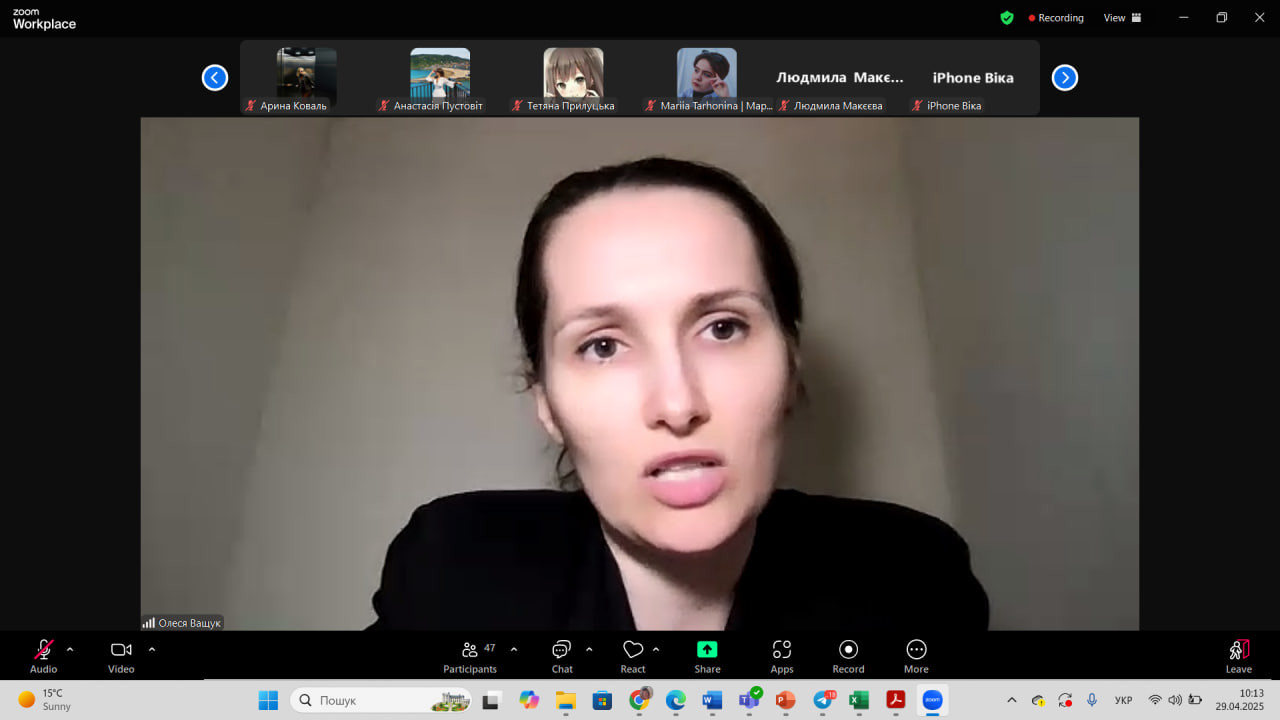Viewport: 1280px width, 720px height.
Task: Open the Zoom Apps panel
Action: 782,655
